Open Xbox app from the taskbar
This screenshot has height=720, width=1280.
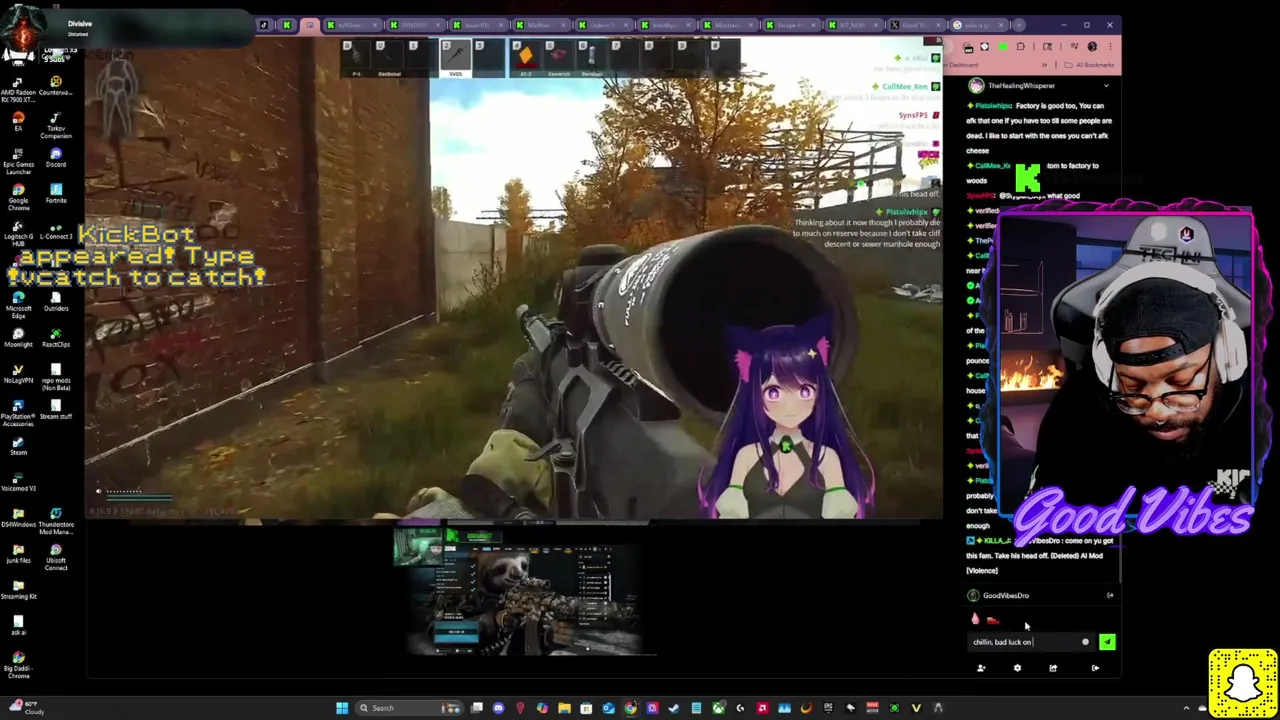(718, 708)
